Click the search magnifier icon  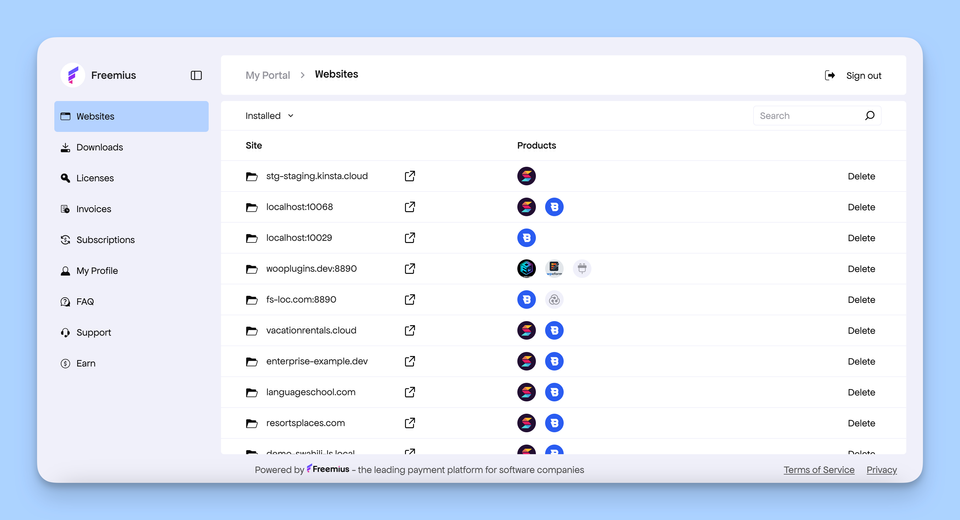pyautogui.click(x=869, y=116)
